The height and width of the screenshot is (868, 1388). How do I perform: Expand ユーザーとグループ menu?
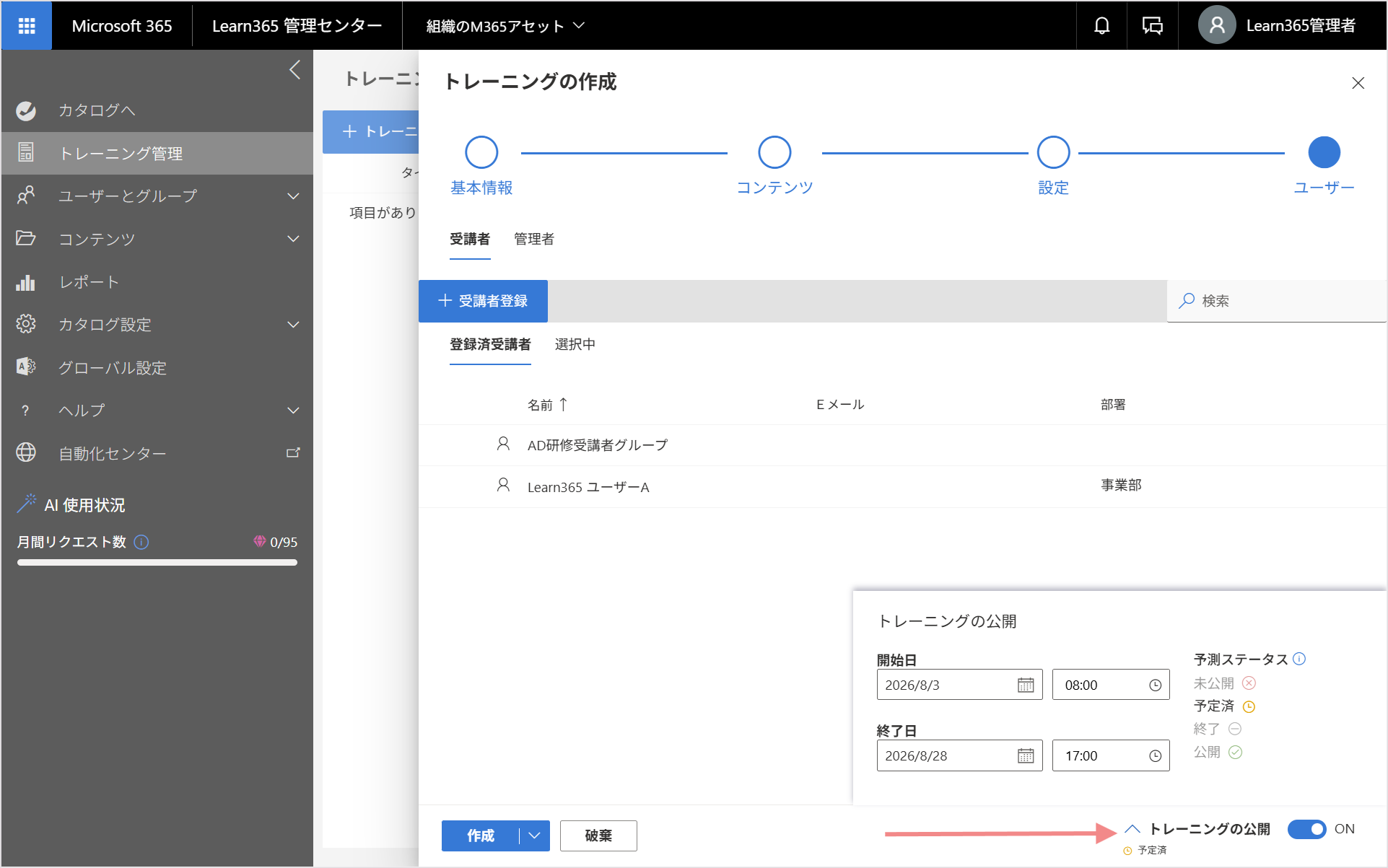[x=293, y=196]
